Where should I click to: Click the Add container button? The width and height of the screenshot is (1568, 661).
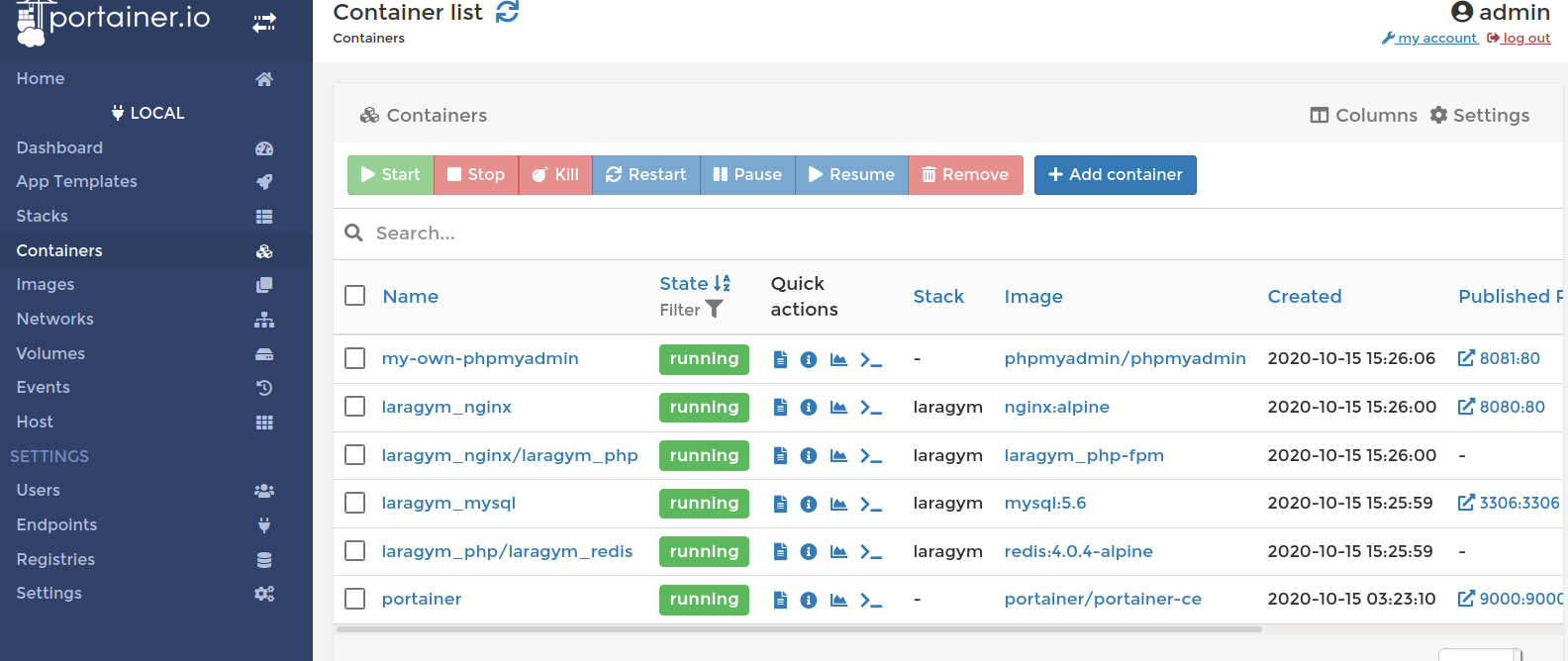(1116, 175)
